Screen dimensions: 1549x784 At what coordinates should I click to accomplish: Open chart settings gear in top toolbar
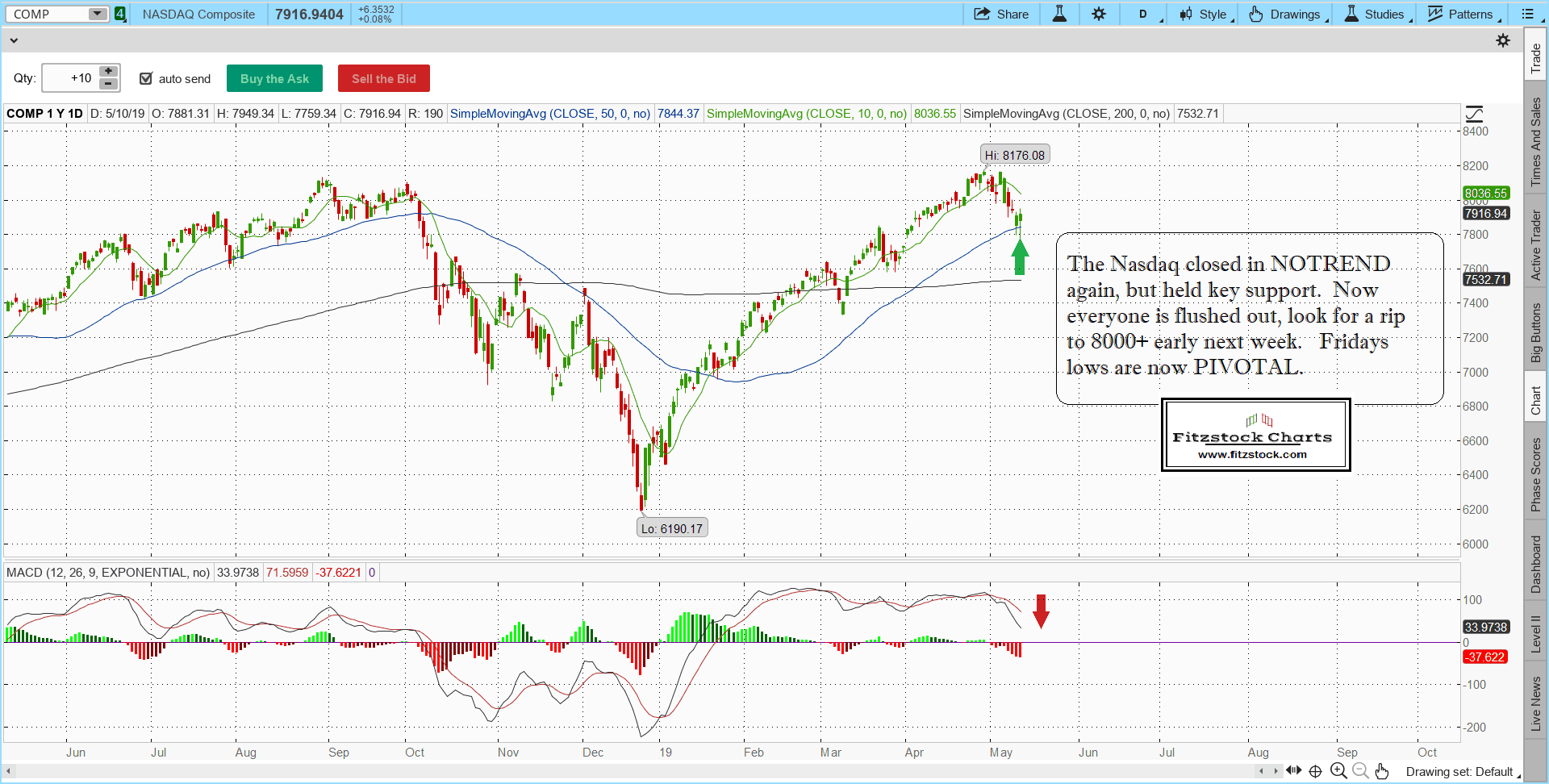1099,14
